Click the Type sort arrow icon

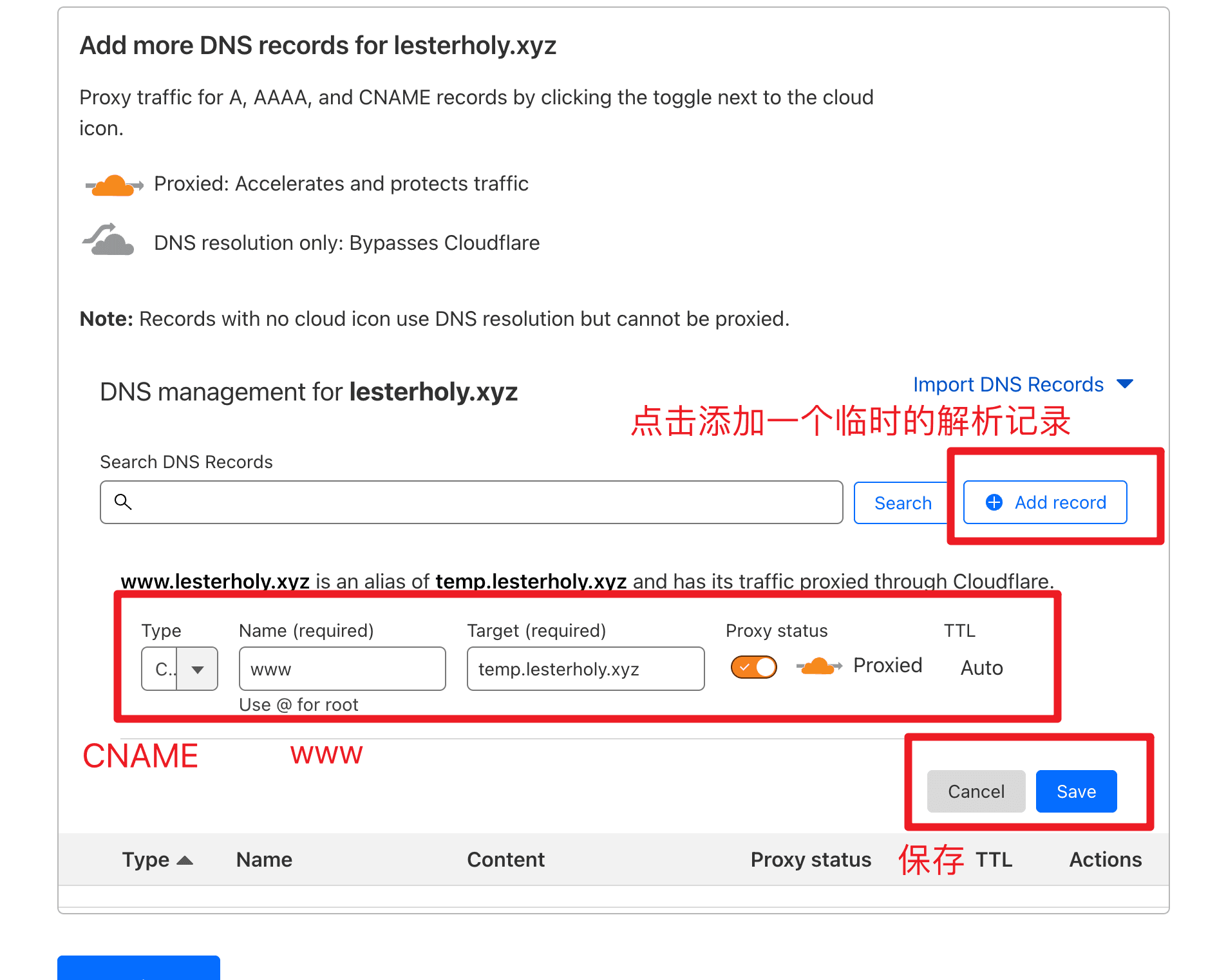coord(185,860)
